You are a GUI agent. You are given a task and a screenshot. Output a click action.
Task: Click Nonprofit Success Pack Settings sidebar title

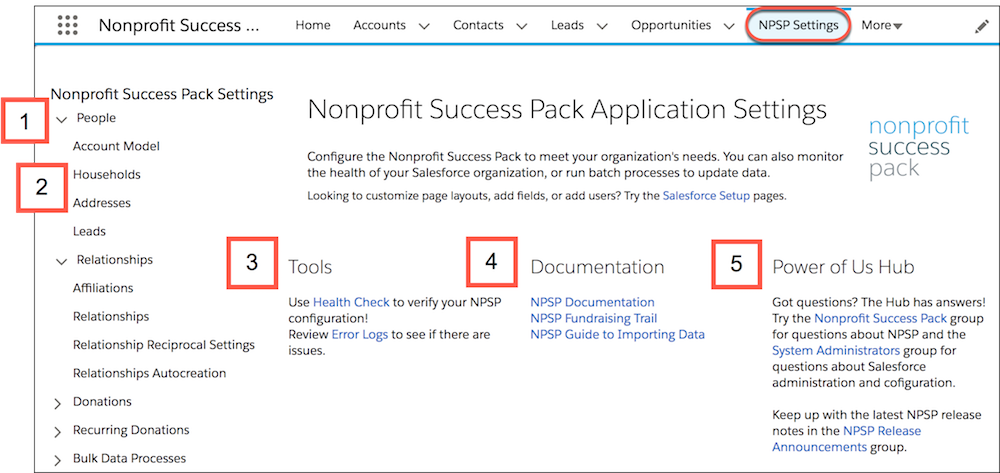pyautogui.click(x=162, y=94)
